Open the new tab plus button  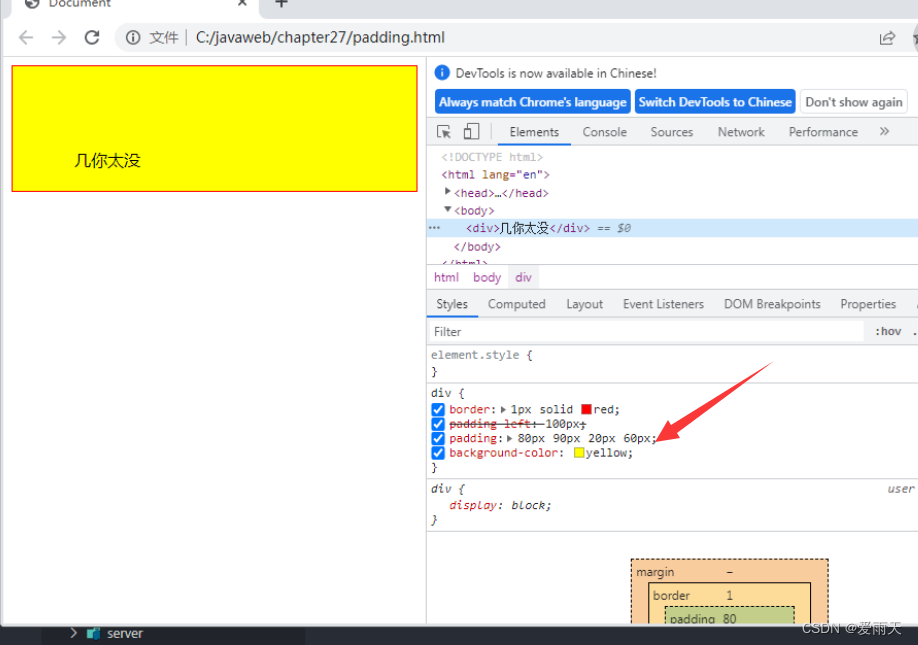[x=282, y=4]
